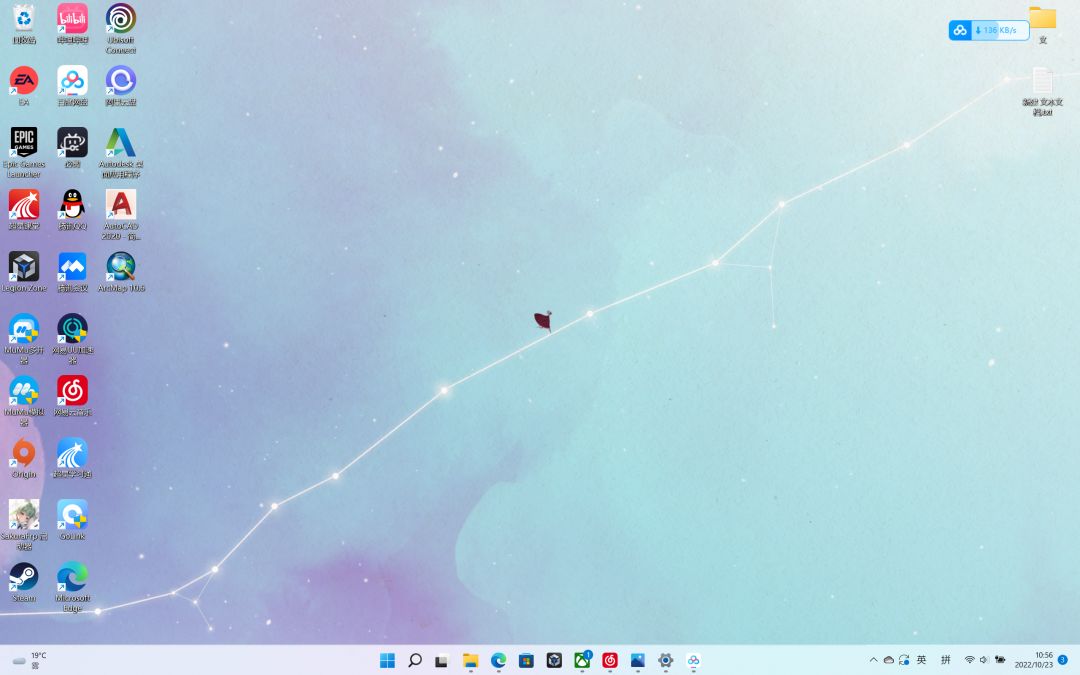Screen dimensions: 1080x675
Task: Open Baidu Netdisk desktop shortcut
Action: coord(72,86)
